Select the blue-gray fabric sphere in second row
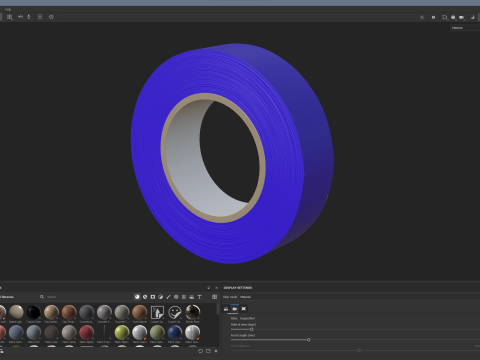The image size is (480, 360). pyautogui.click(x=16, y=333)
